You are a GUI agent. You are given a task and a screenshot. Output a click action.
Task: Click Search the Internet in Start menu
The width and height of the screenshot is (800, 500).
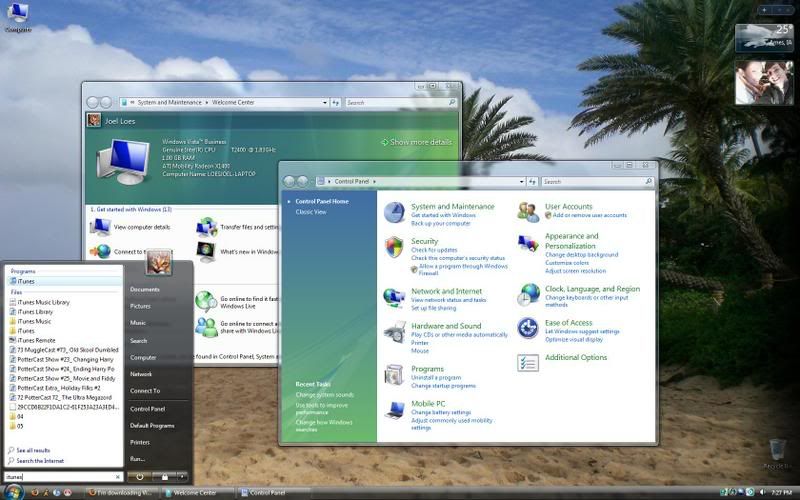40,461
